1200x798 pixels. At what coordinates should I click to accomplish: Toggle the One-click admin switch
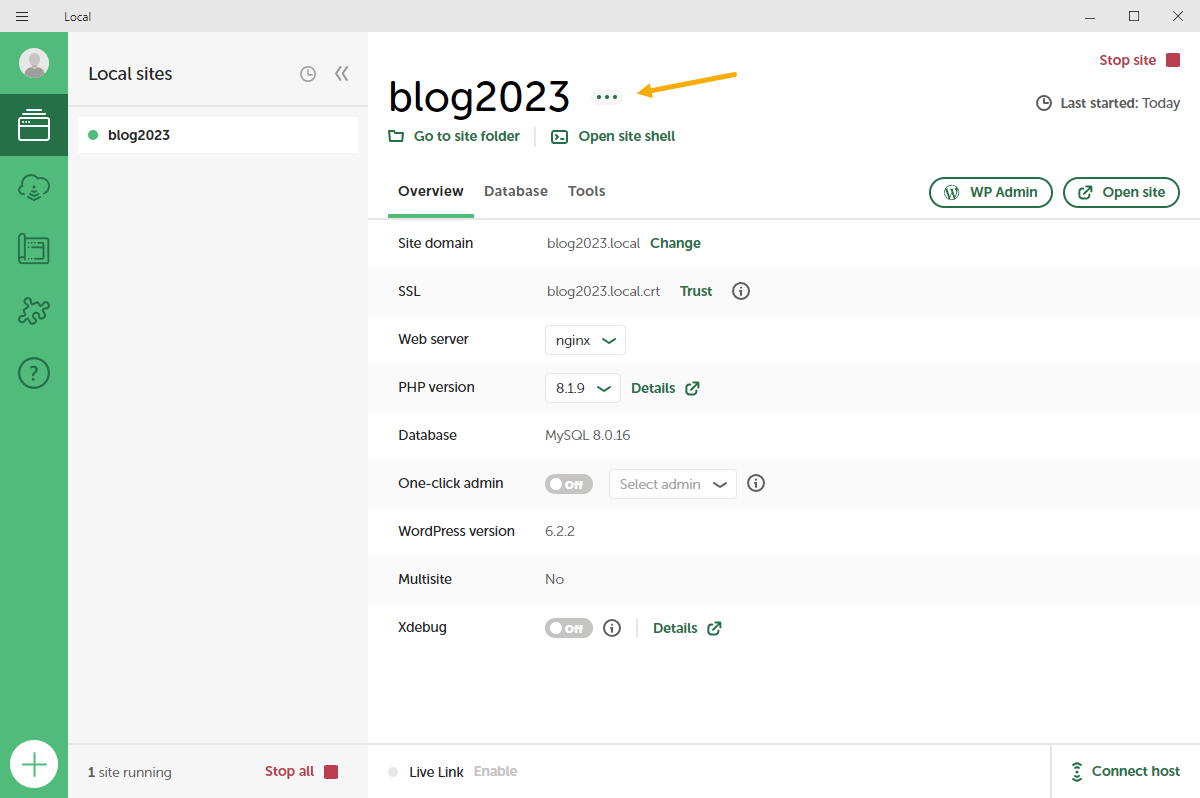(x=568, y=484)
